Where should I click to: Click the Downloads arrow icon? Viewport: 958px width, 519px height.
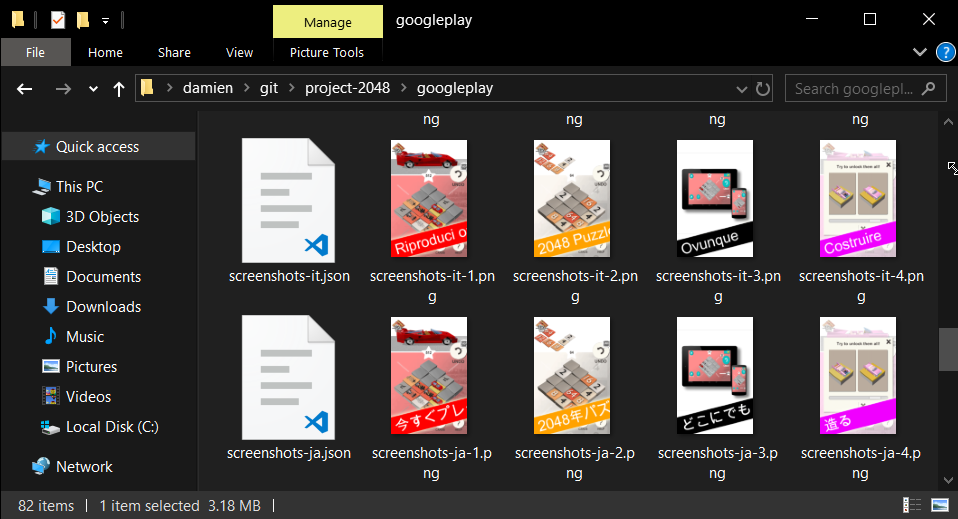(x=51, y=306)
